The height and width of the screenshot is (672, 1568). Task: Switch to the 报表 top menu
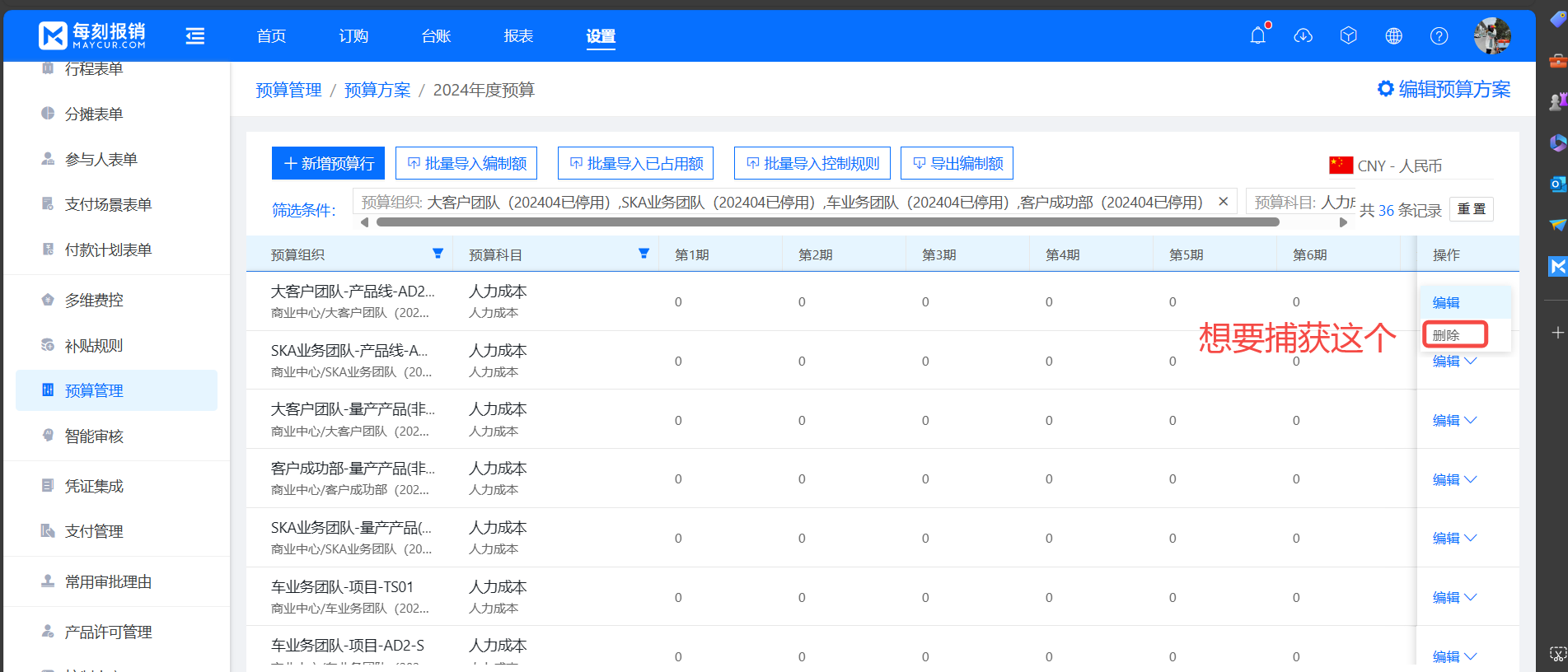click(518, 35)
